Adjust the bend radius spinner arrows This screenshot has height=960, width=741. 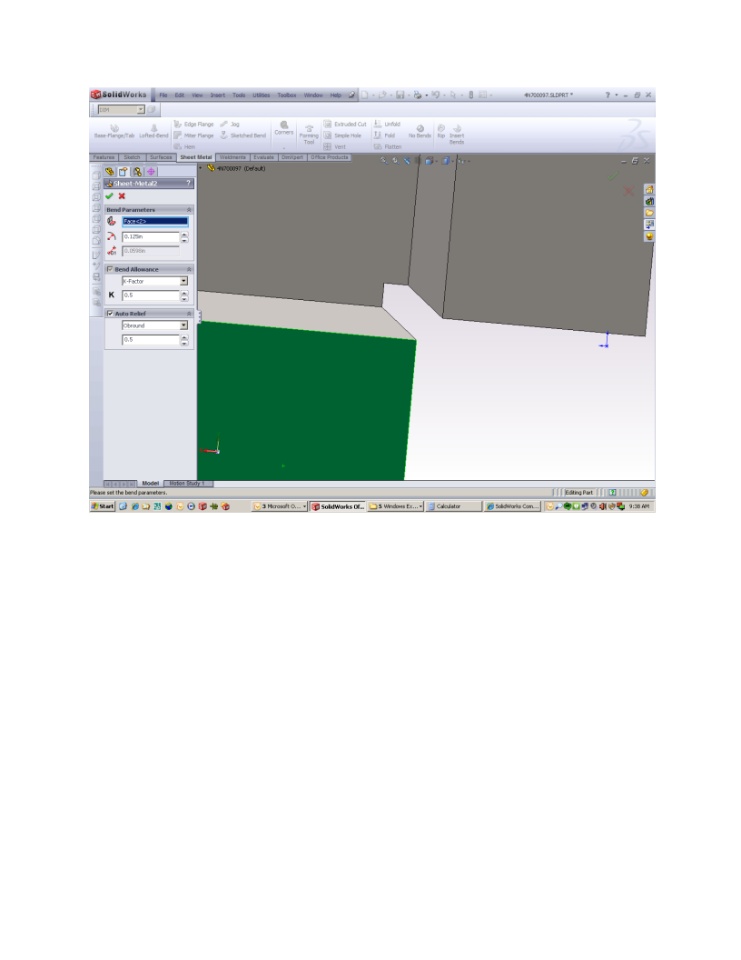[184, 237]
